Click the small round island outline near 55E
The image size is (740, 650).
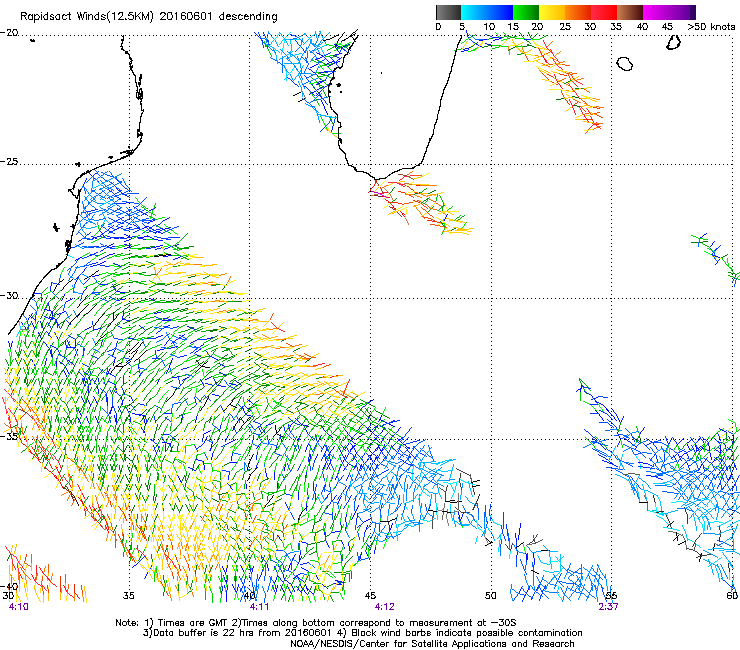[625, 63]
